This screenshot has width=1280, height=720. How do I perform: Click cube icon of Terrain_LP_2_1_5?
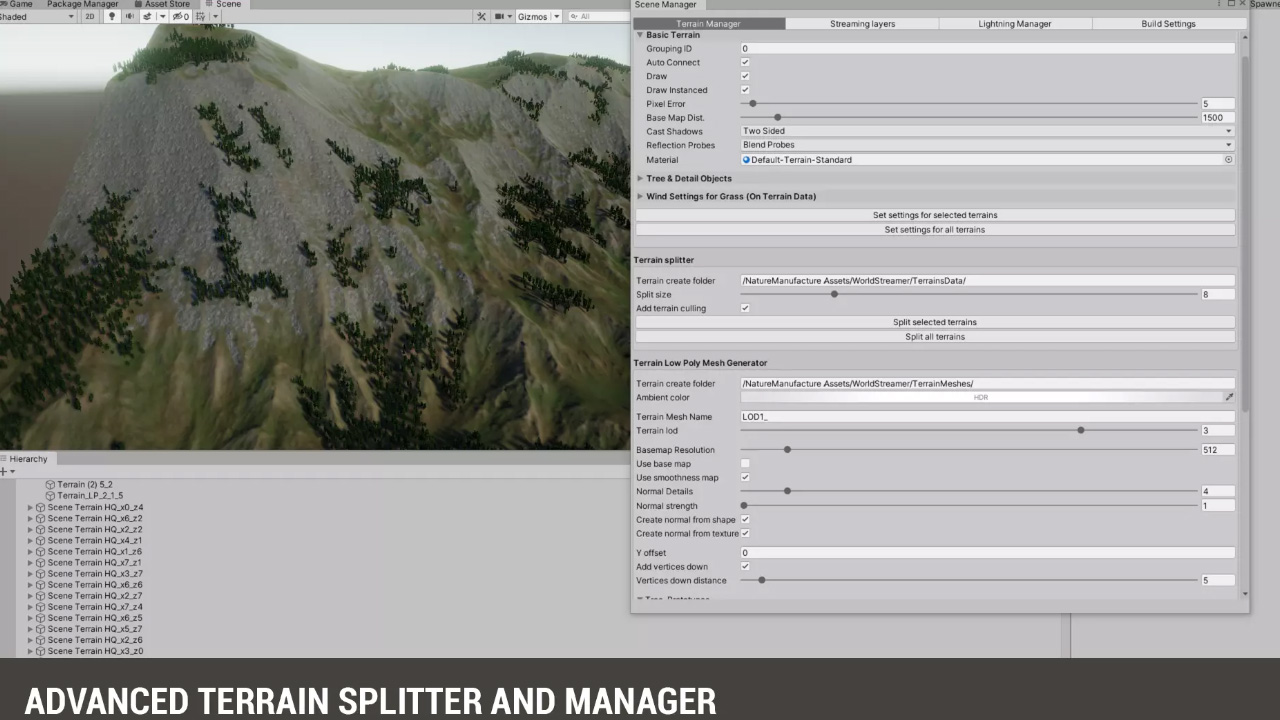coord(50,495)
